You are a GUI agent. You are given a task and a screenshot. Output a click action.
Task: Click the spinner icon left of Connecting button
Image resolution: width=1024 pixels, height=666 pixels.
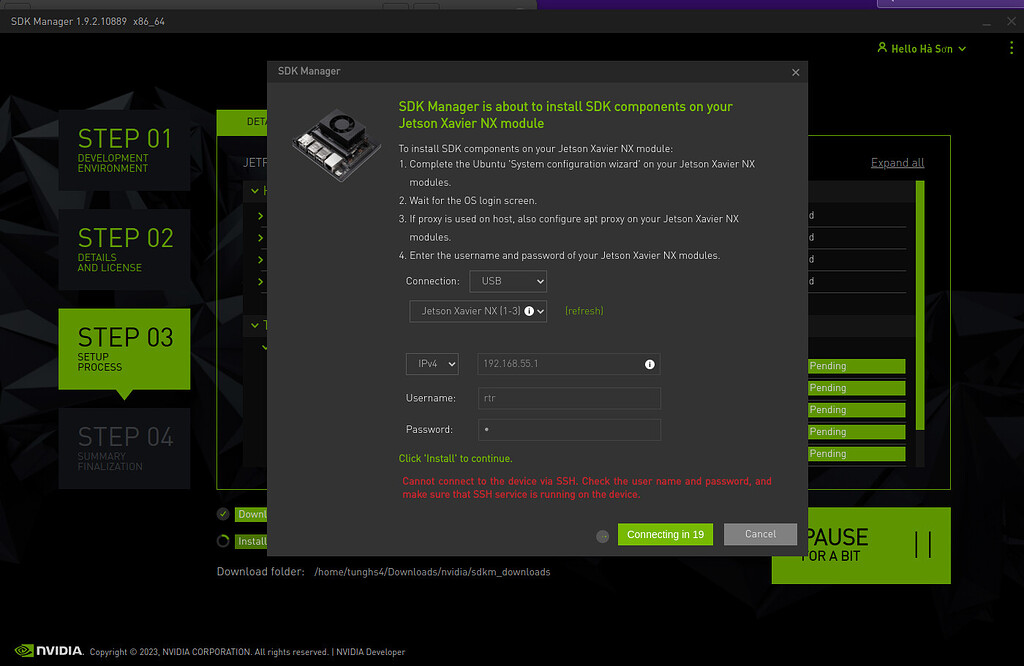[x=603, y=536]
